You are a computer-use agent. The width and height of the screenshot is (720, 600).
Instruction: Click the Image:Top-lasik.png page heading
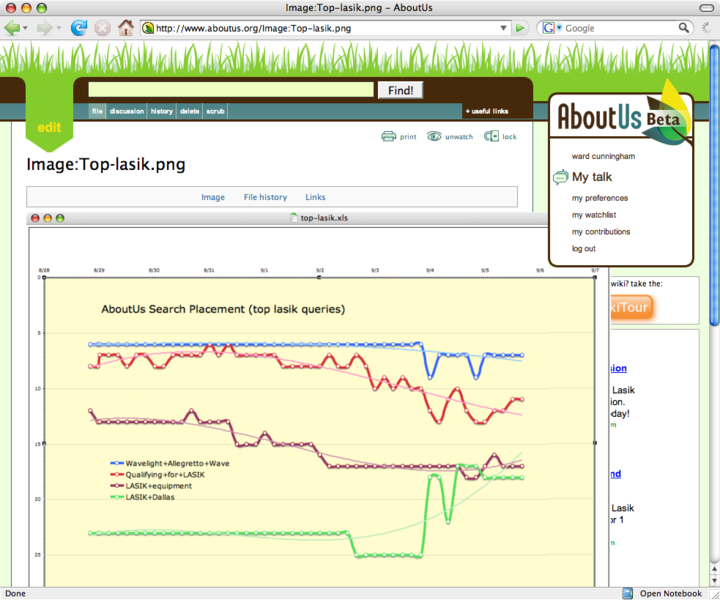pyautogui.click(x=106, y=164)
